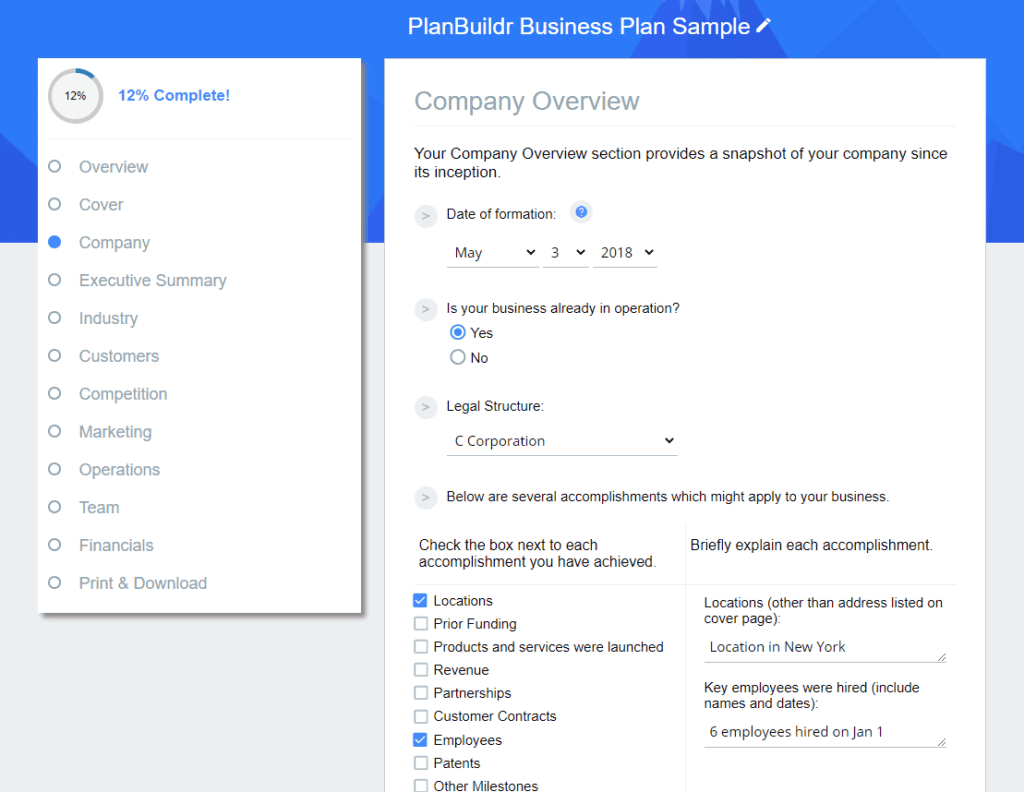Open the Industry section in sidebar
This screenshot has width=1024, height=792.
tap(108, 318)
